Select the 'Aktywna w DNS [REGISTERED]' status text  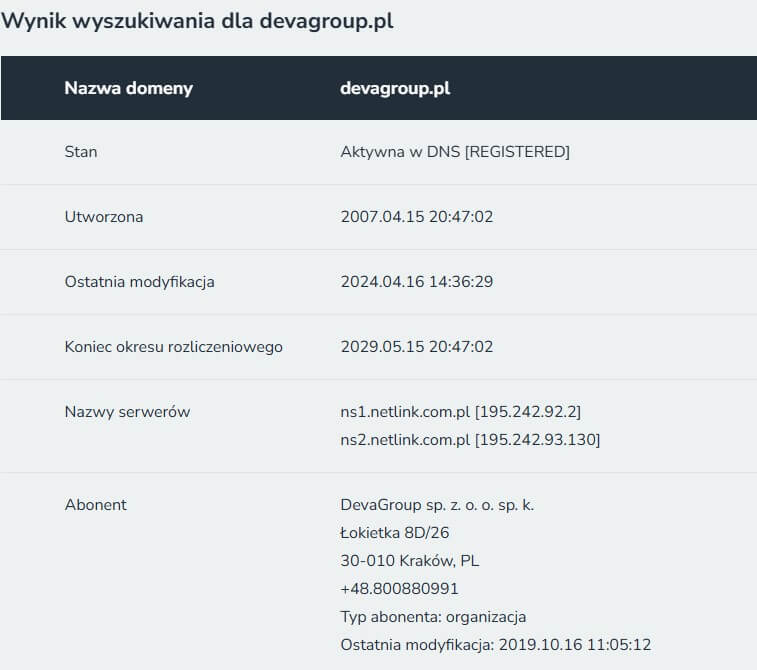(455, 152)
